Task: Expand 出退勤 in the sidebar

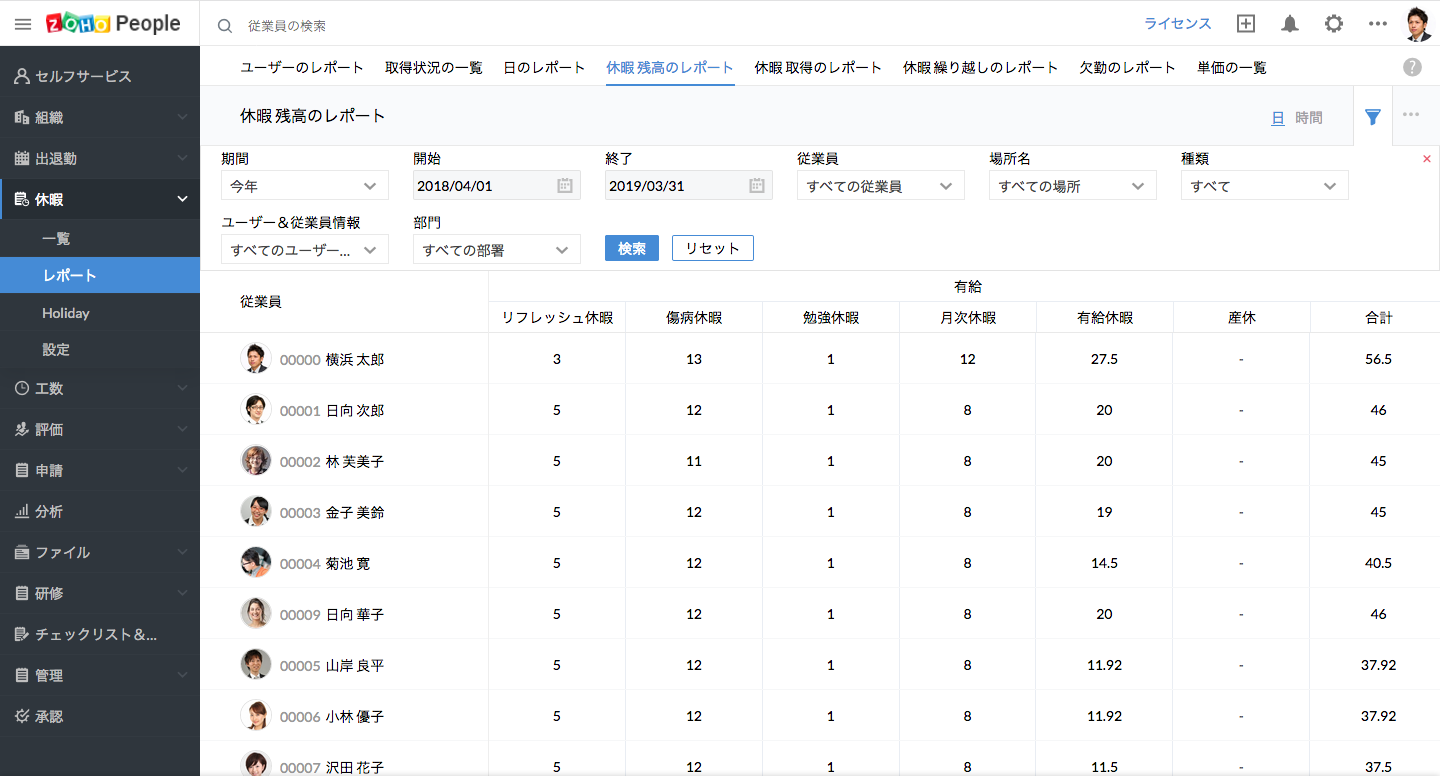Action: pyautogui.click(x=100, y=158)
